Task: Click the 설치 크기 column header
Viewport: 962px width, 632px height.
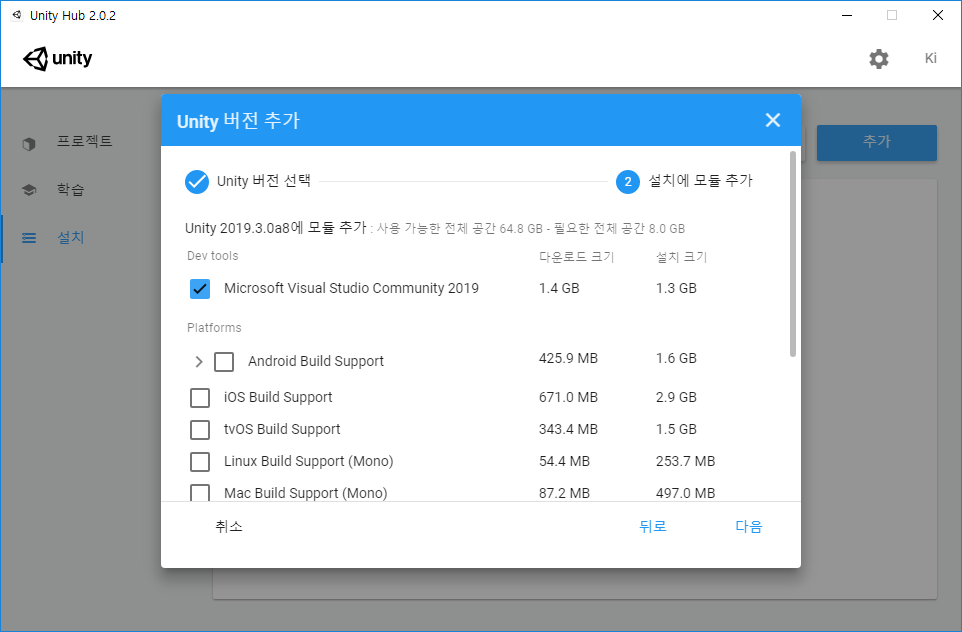Action: (681, 256)
